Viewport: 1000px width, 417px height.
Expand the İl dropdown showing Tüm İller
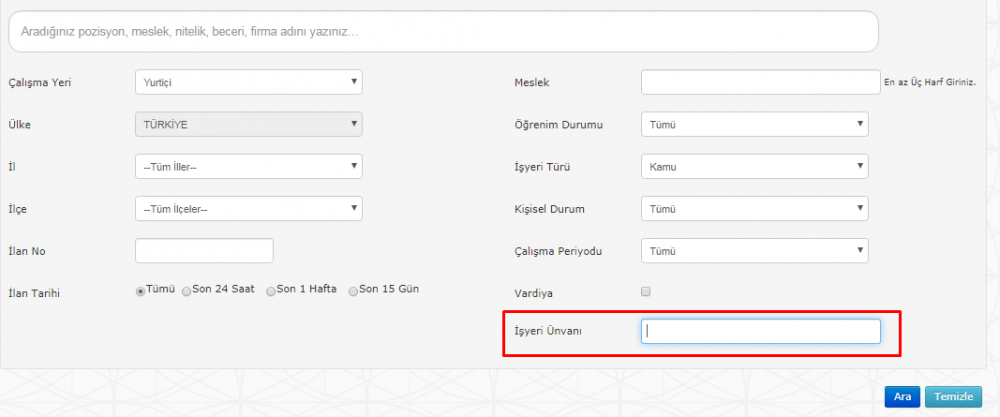tap(249, 166)
